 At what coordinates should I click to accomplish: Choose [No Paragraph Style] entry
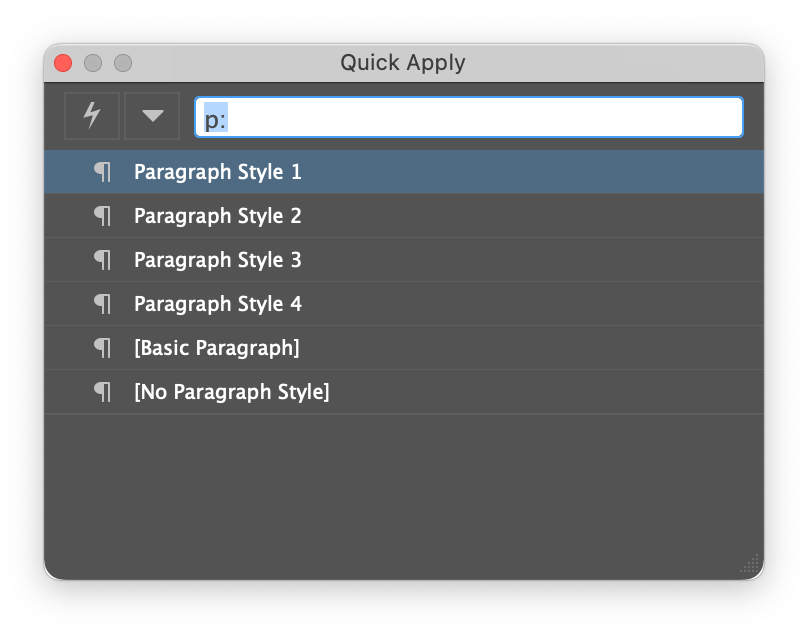click(x=231, y=392)
